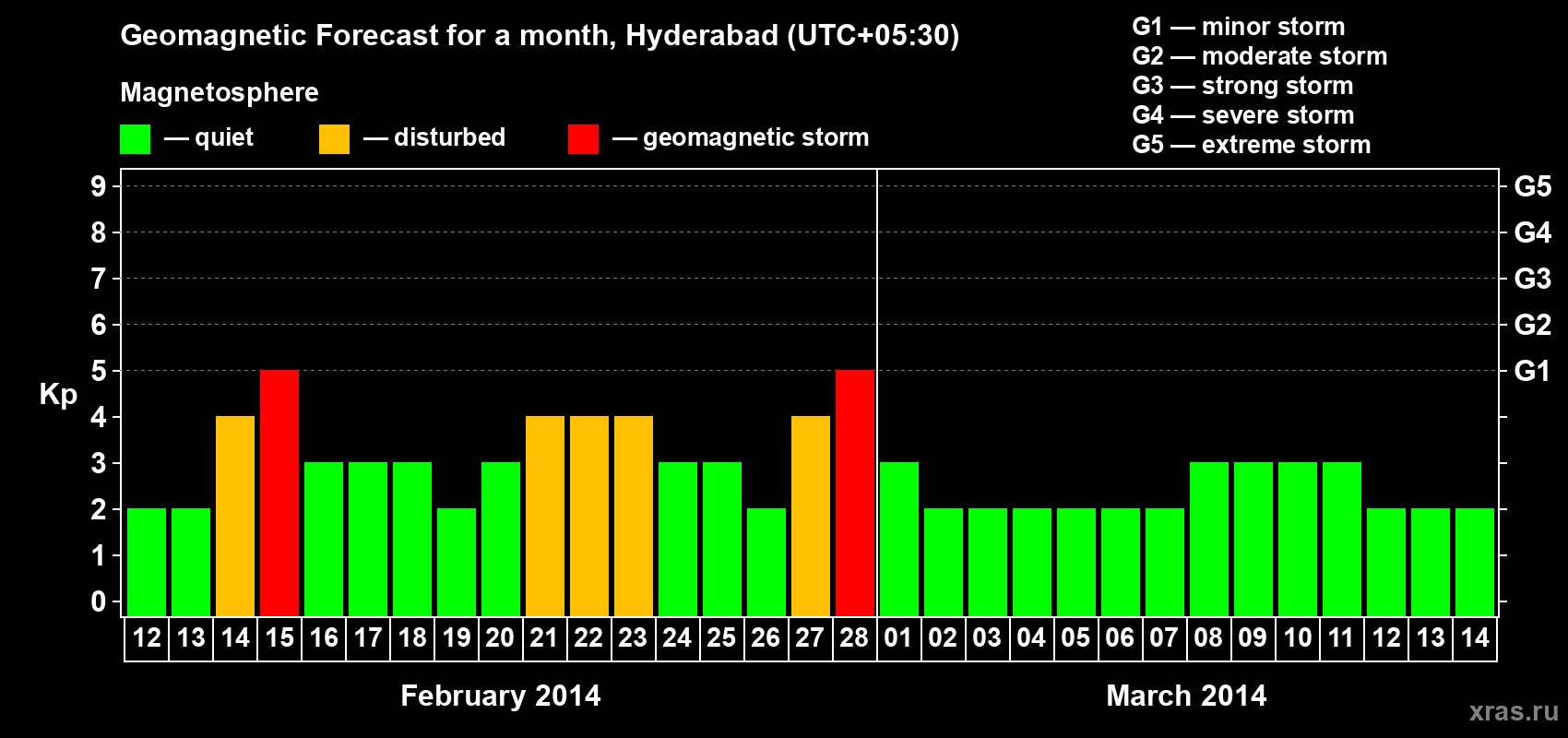Click the March 2014 month label
This screenshot has height=738, width=1568.
[x=1186, y=696]
